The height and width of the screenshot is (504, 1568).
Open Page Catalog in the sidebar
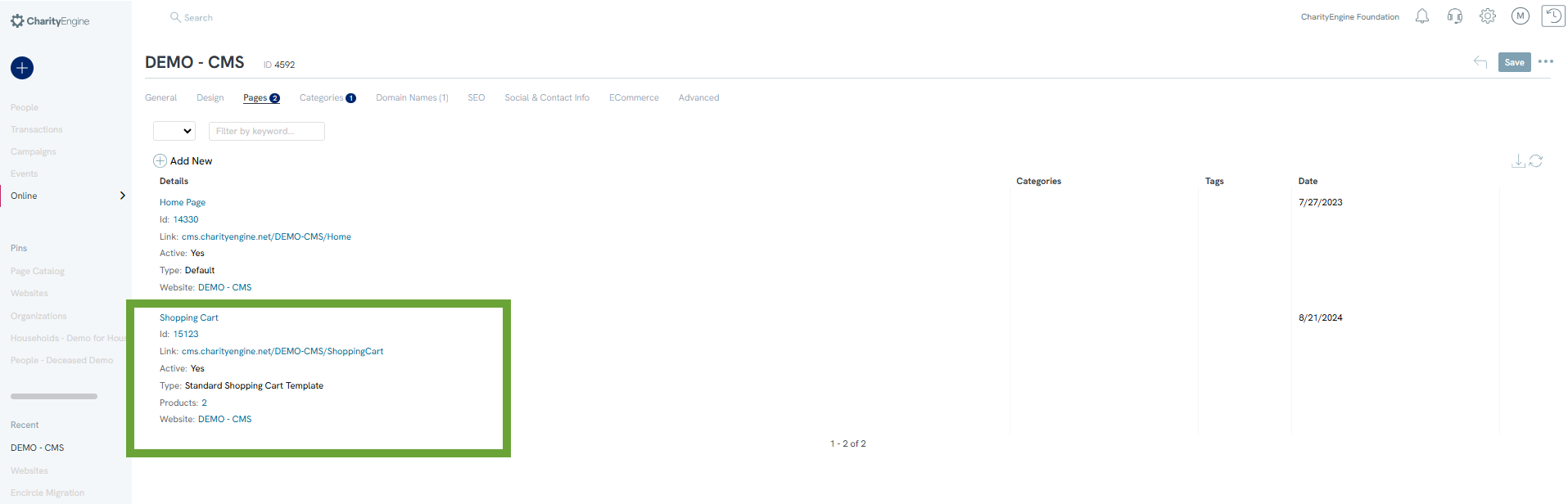coord(38,271)
